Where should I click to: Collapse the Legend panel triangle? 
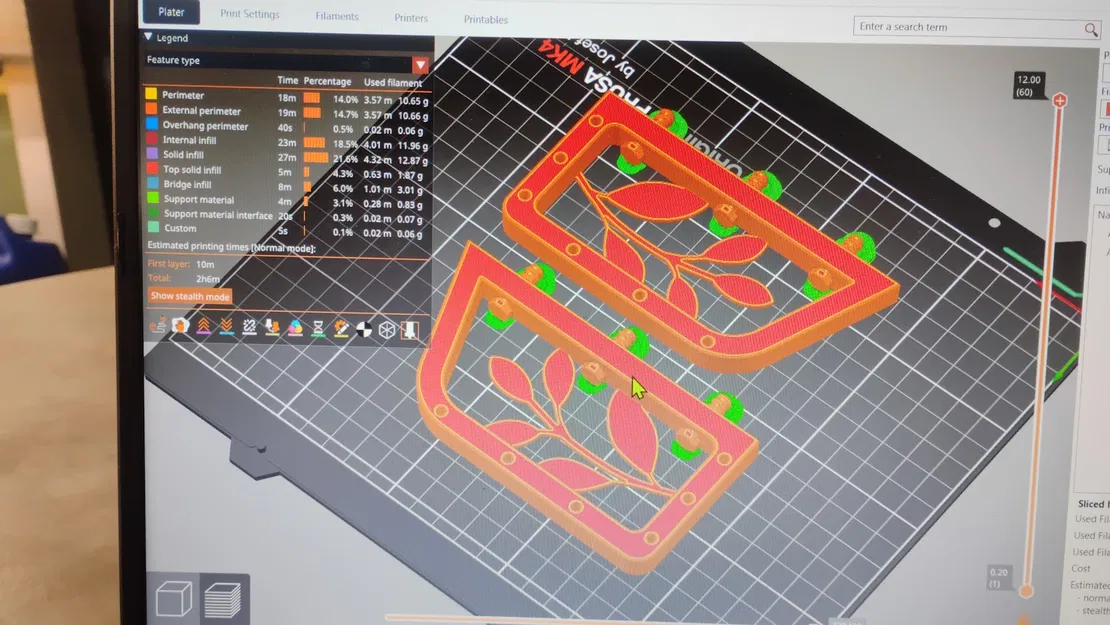(148, 37)
